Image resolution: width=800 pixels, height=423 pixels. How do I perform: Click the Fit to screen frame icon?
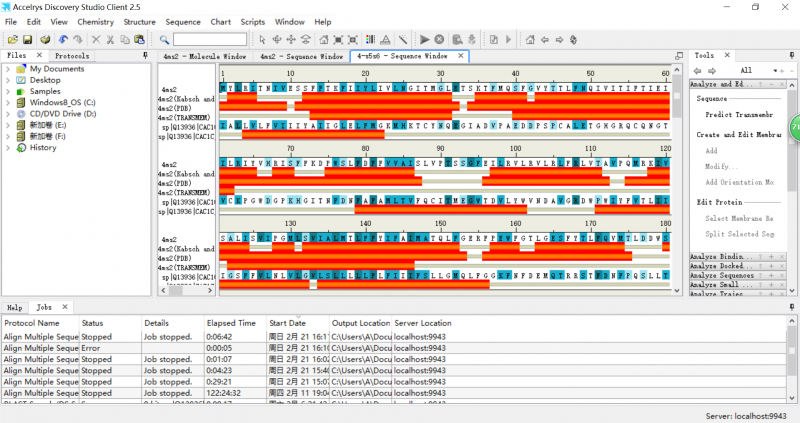(x=338, y=39)
